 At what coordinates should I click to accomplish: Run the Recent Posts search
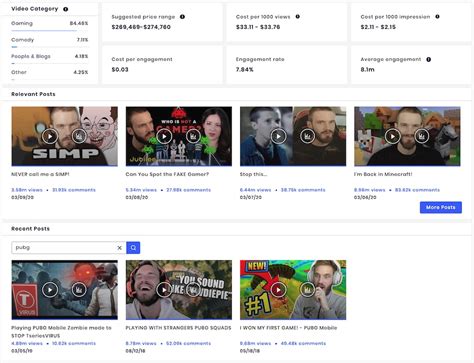pyautogui.click(x=133, y=248)
